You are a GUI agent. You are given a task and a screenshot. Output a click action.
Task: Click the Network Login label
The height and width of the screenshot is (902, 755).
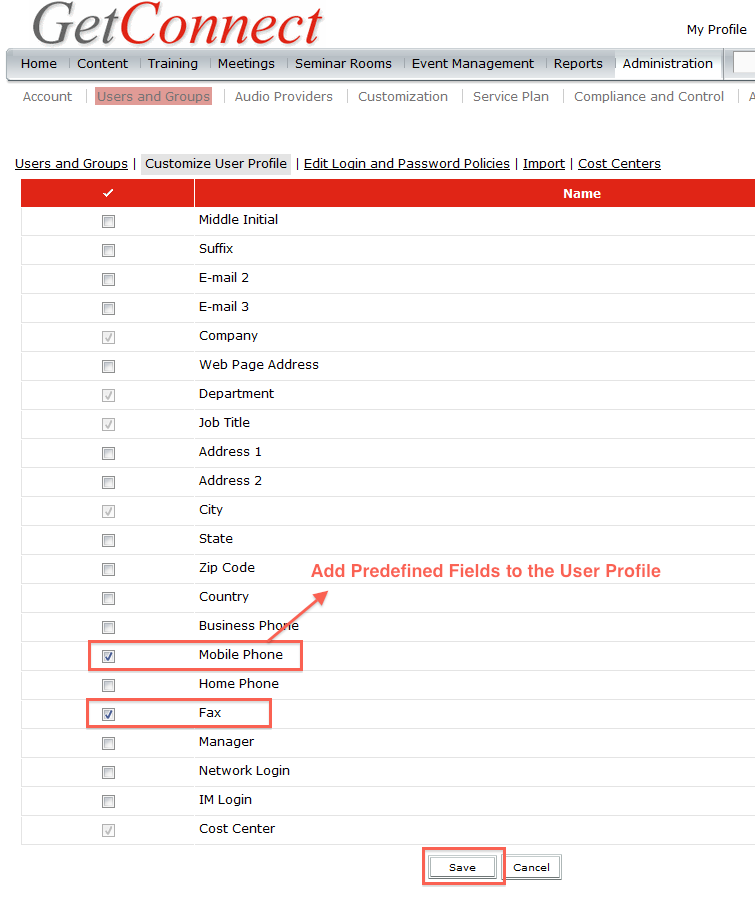point(244,771)
